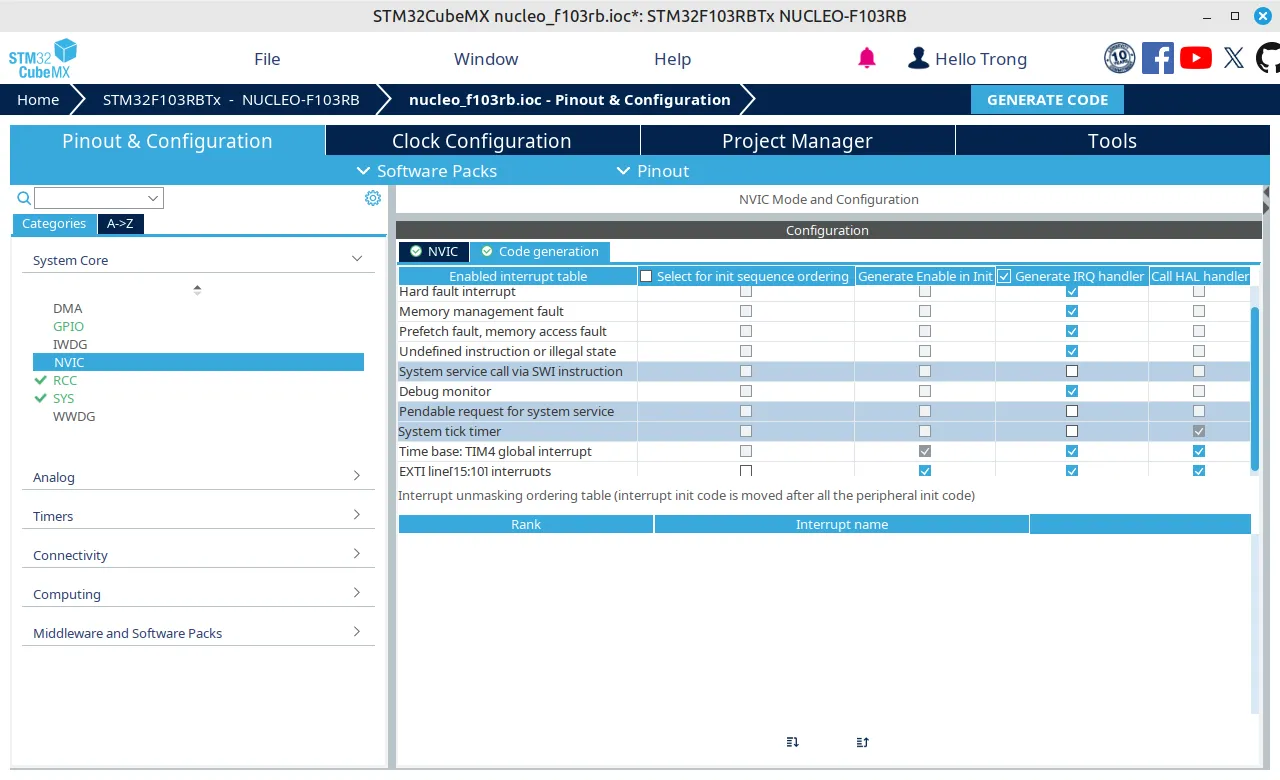Uncheck Generate IRQ handler for Memory management fault
1280x780 pixels.
pyautogui.click(x=1072, y=311)
